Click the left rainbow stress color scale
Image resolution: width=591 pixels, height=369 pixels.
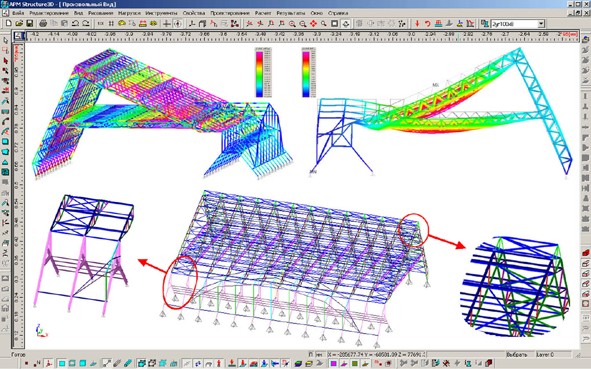click(x=260, y=73)
